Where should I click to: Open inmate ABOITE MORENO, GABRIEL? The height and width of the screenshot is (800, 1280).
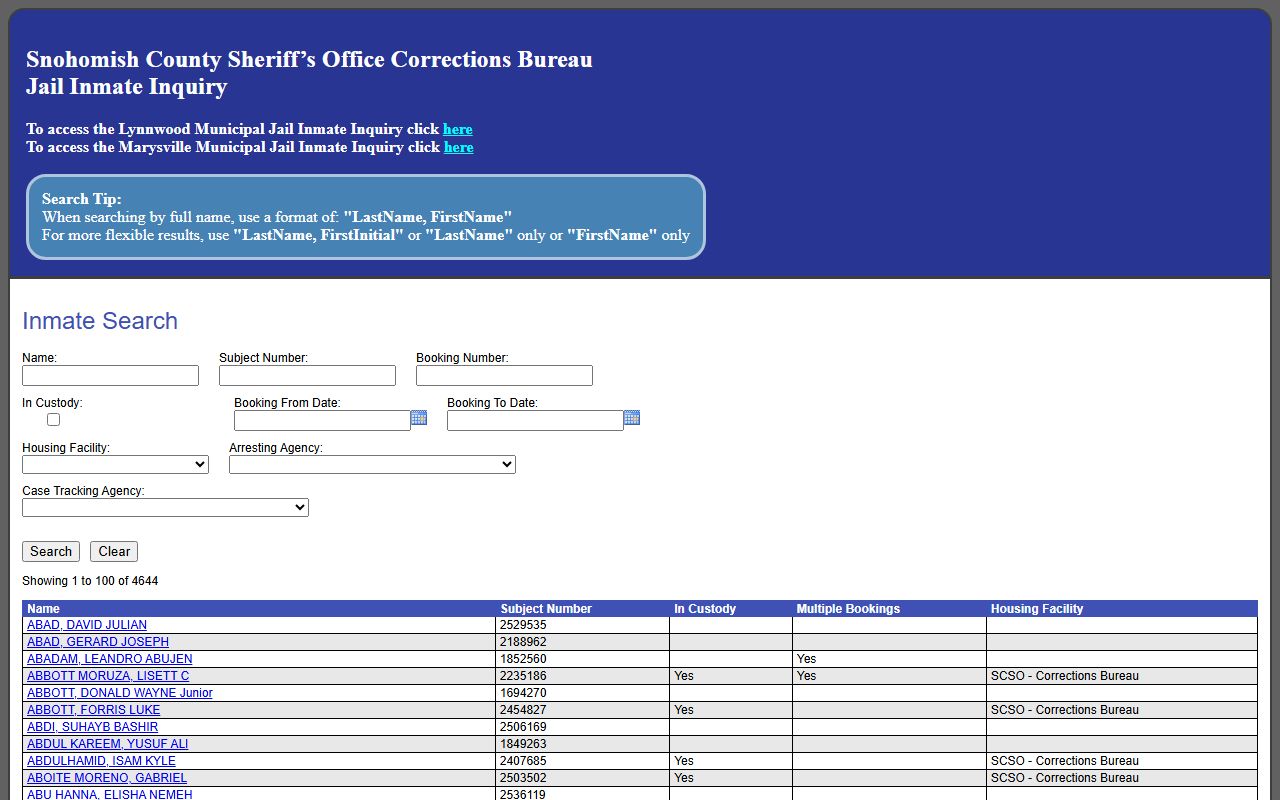(107, 778)
